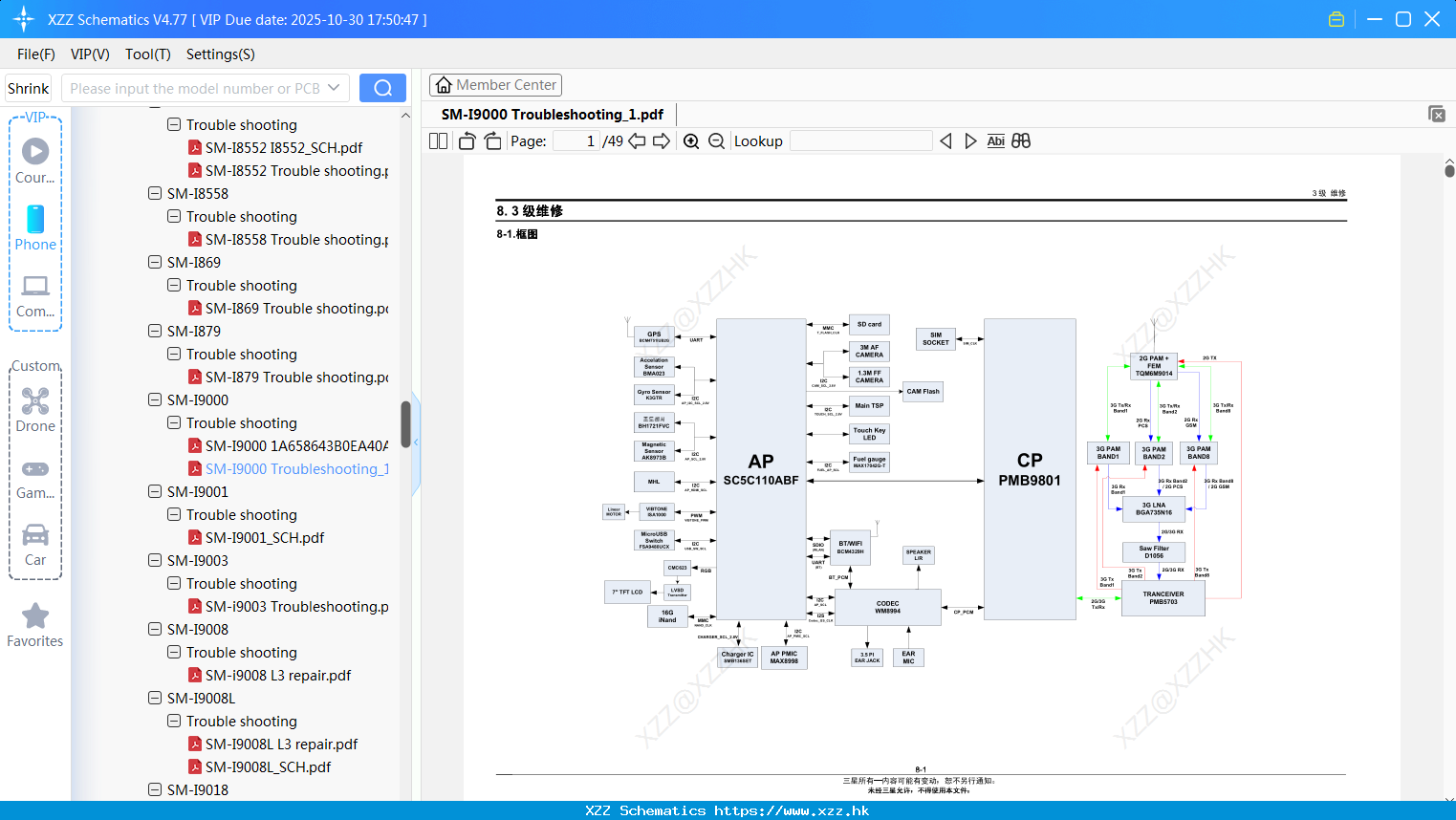Image resolution: width=1456 pixels, height=820 pixels.
Task: Open the Courses play icon in sidebar
Action: coord(35,150)
